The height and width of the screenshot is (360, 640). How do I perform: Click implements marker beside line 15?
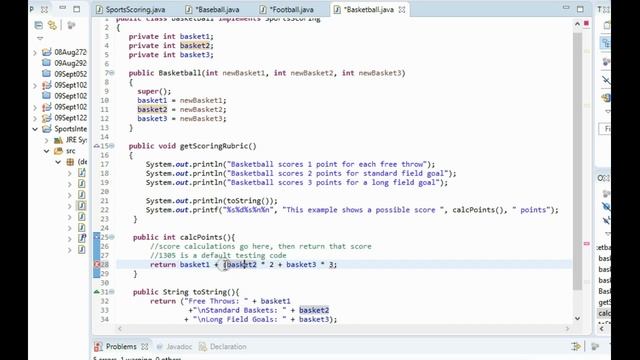point(97,146)
